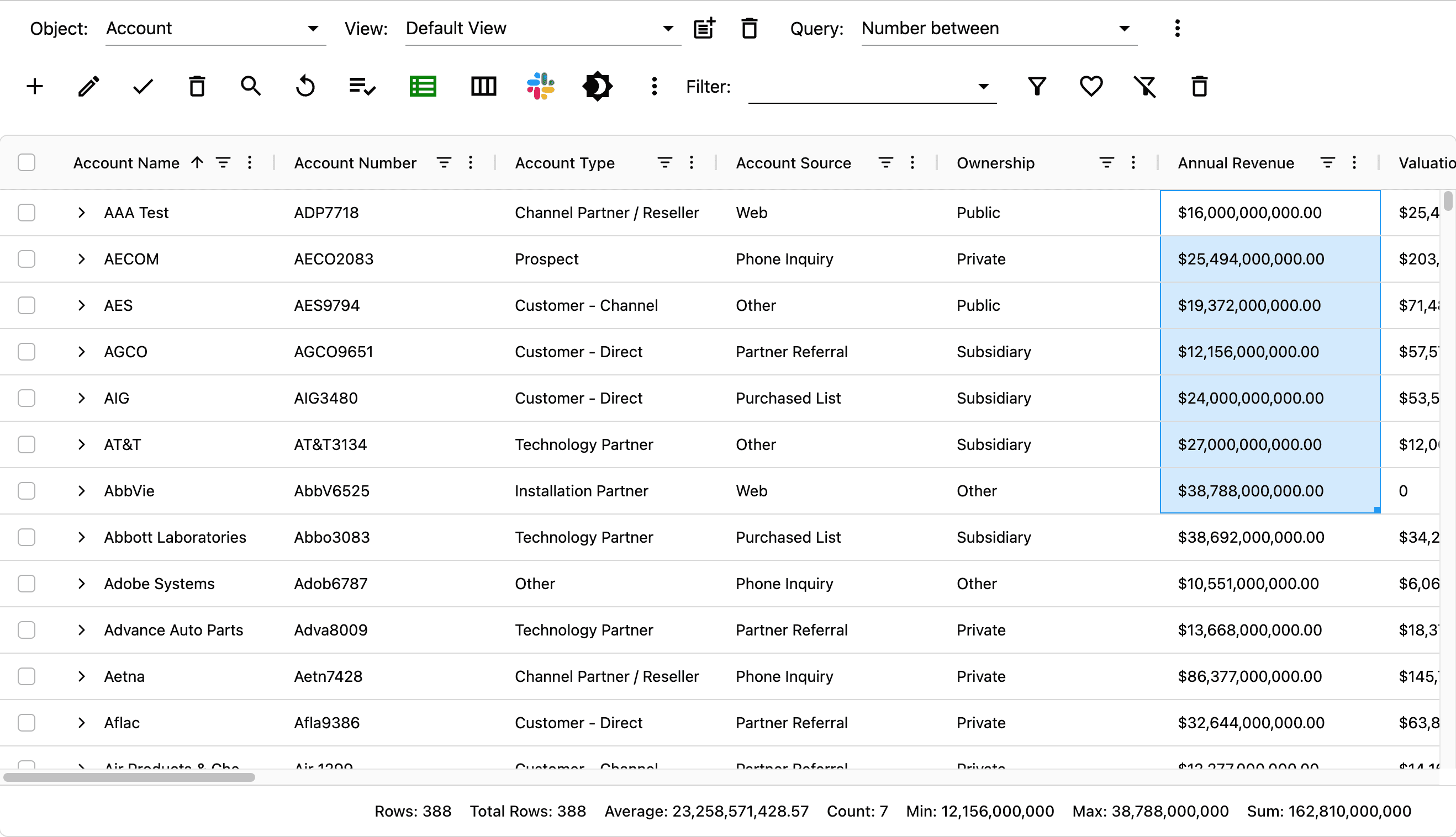The image size is (1456, 837).
Task: Click the Annual Revenue column header
Action: coord(1235,163)
